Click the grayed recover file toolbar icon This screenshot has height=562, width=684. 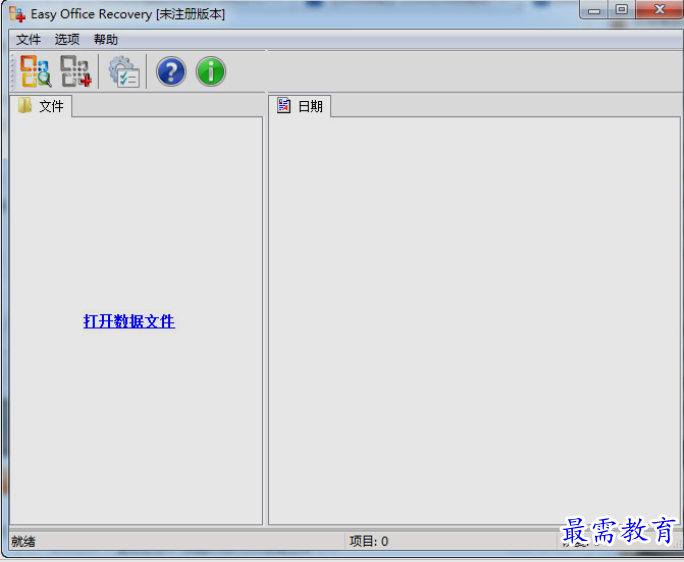pyautogui.click(x=76, y=71)
